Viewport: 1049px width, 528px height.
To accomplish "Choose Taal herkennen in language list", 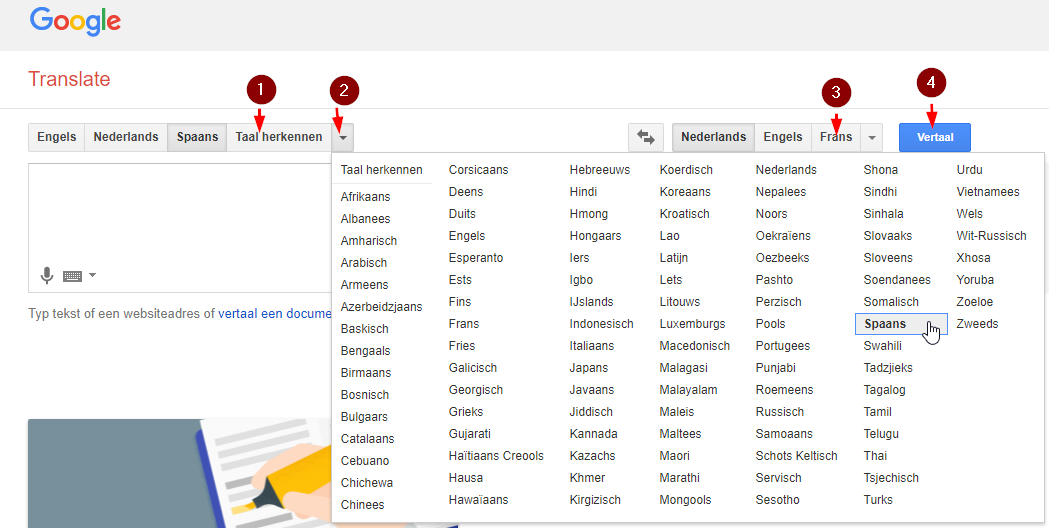I will (381, 170).
